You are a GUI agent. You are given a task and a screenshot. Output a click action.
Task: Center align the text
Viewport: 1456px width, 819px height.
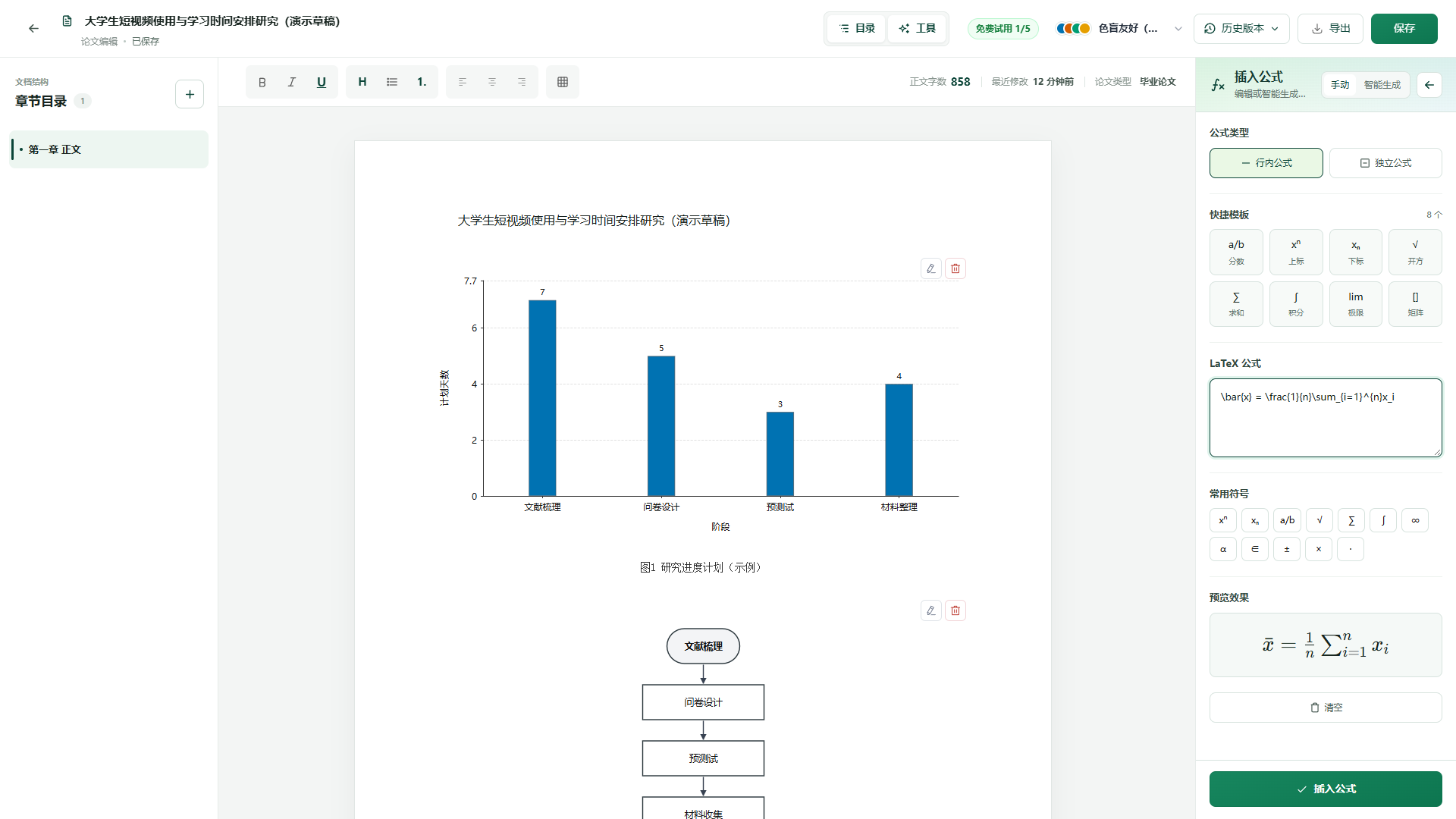[x=492, y=82]
